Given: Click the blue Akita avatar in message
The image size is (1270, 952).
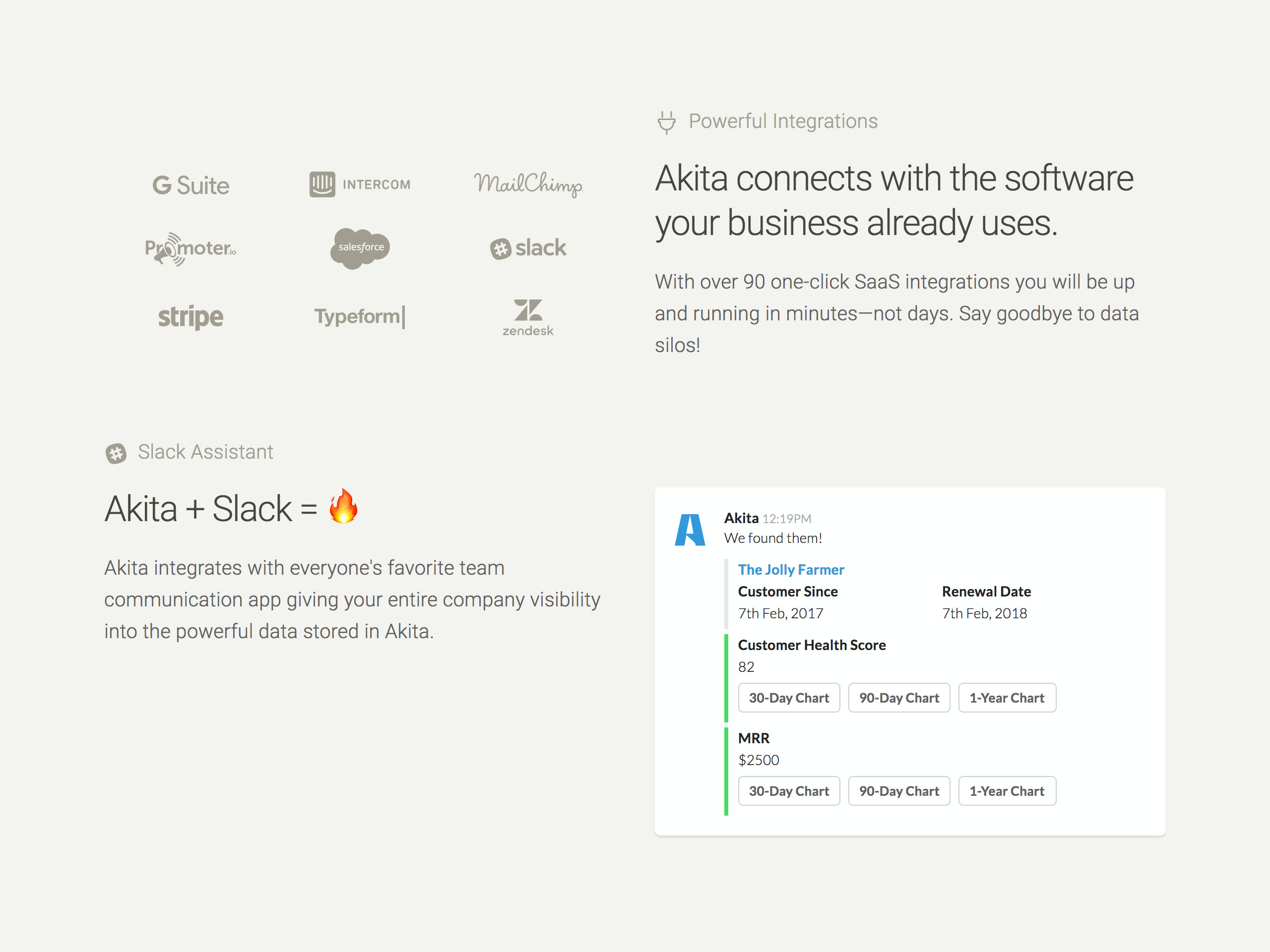Looking at the screenshot, I should (690, 529).
